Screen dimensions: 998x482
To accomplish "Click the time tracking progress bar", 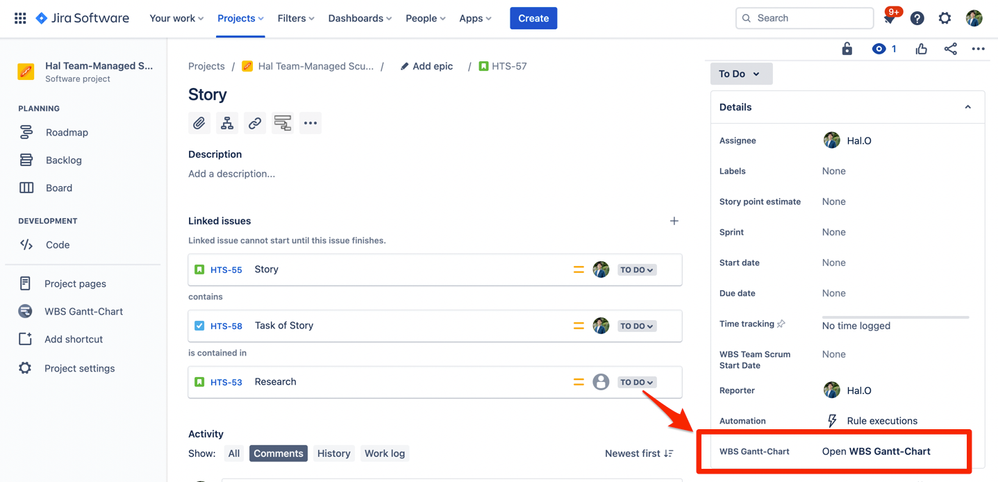I will pyautogui.click(x=896, y=317).
